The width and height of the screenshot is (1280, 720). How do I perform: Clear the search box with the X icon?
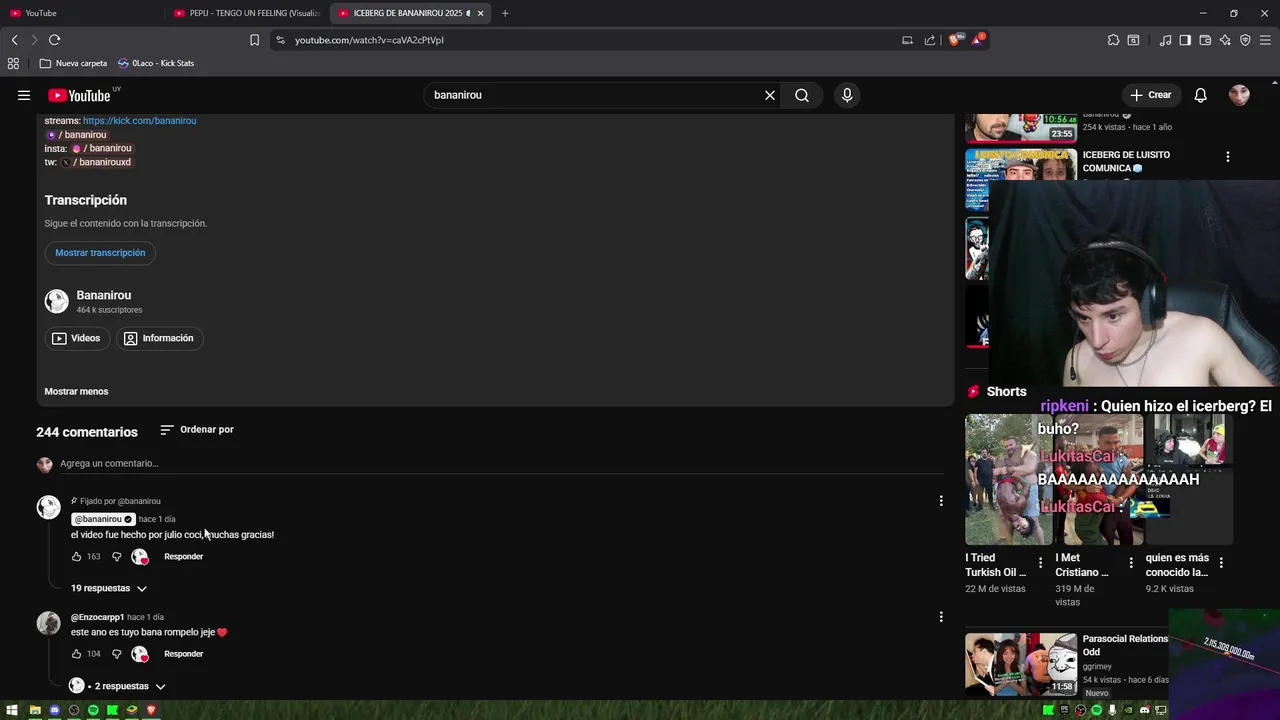coord(770,95)
